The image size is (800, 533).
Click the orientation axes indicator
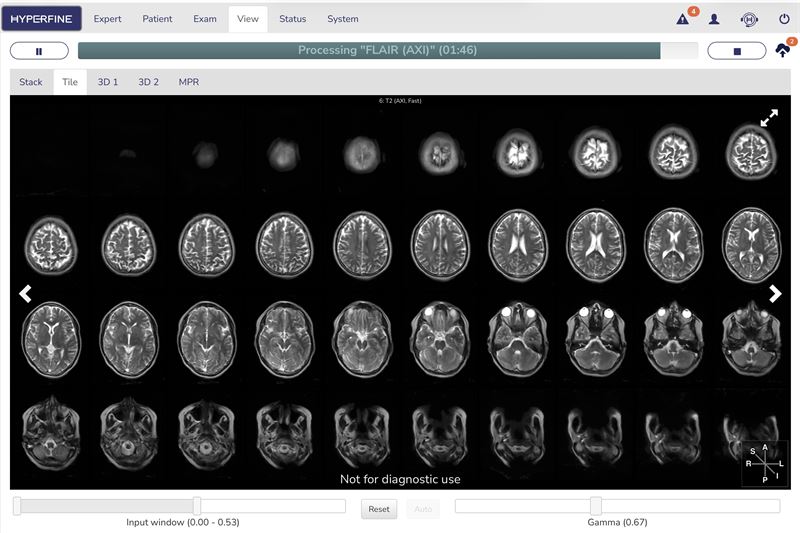pyautogui.click(x=764, y=463)
